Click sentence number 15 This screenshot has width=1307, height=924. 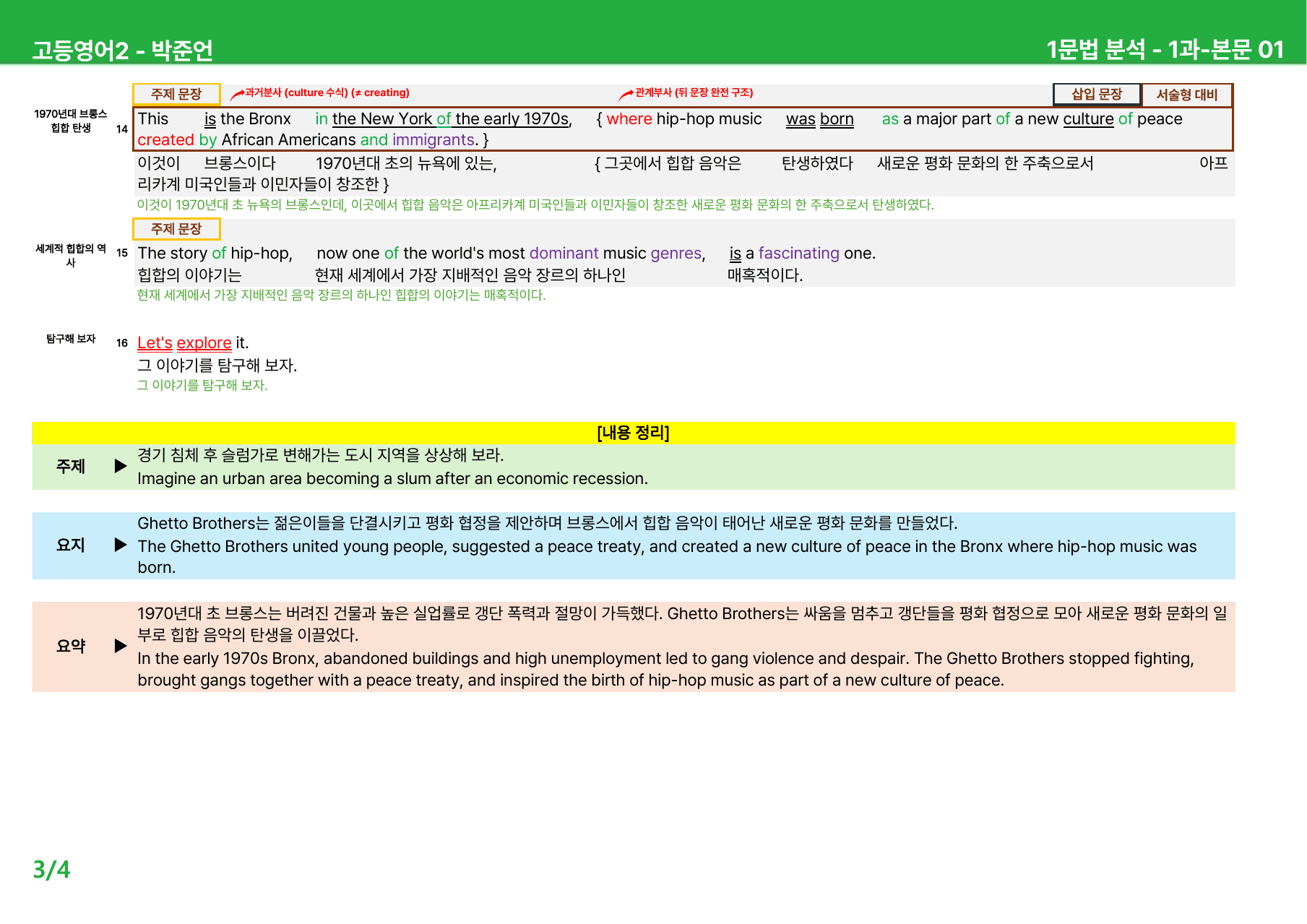[122, 253]
